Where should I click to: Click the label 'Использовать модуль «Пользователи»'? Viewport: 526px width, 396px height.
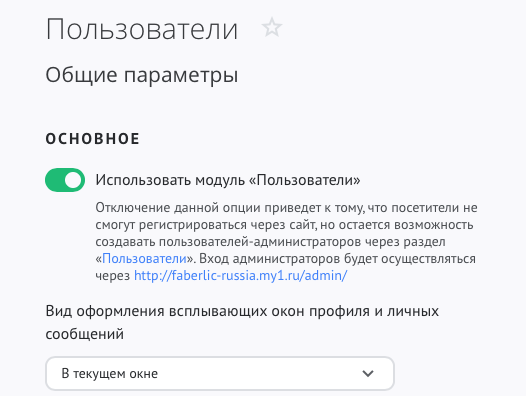228,180
